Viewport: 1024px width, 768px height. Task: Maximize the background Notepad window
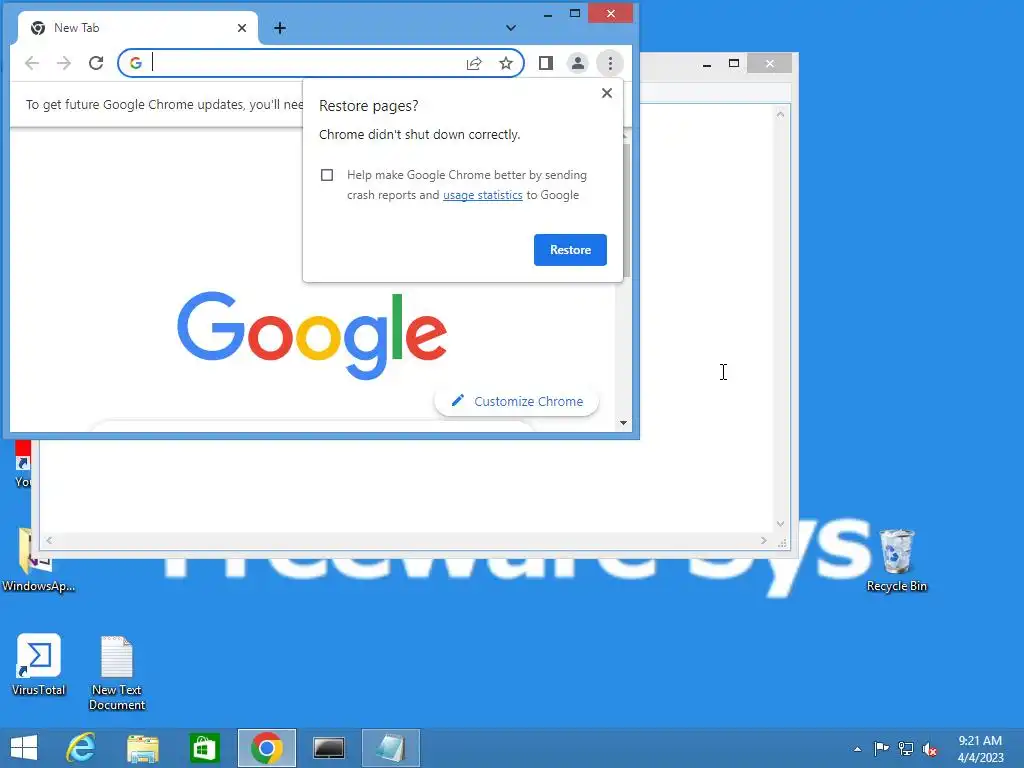[734, 64]
